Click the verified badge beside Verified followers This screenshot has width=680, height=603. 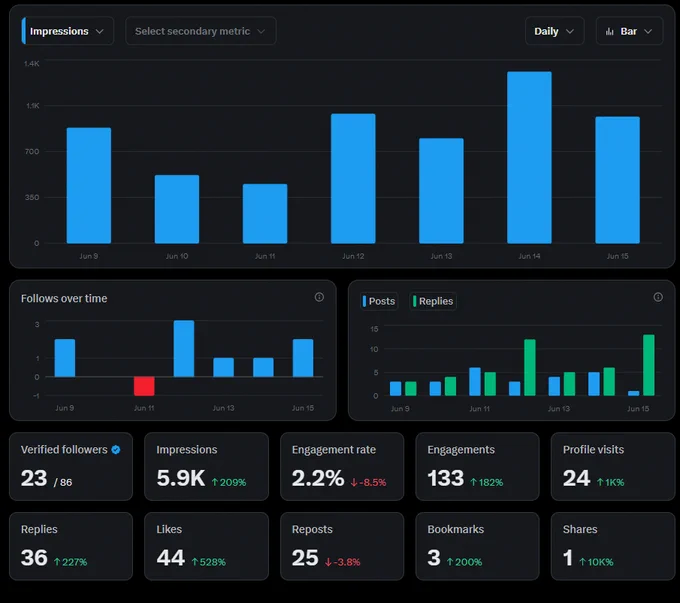[116, 450]
